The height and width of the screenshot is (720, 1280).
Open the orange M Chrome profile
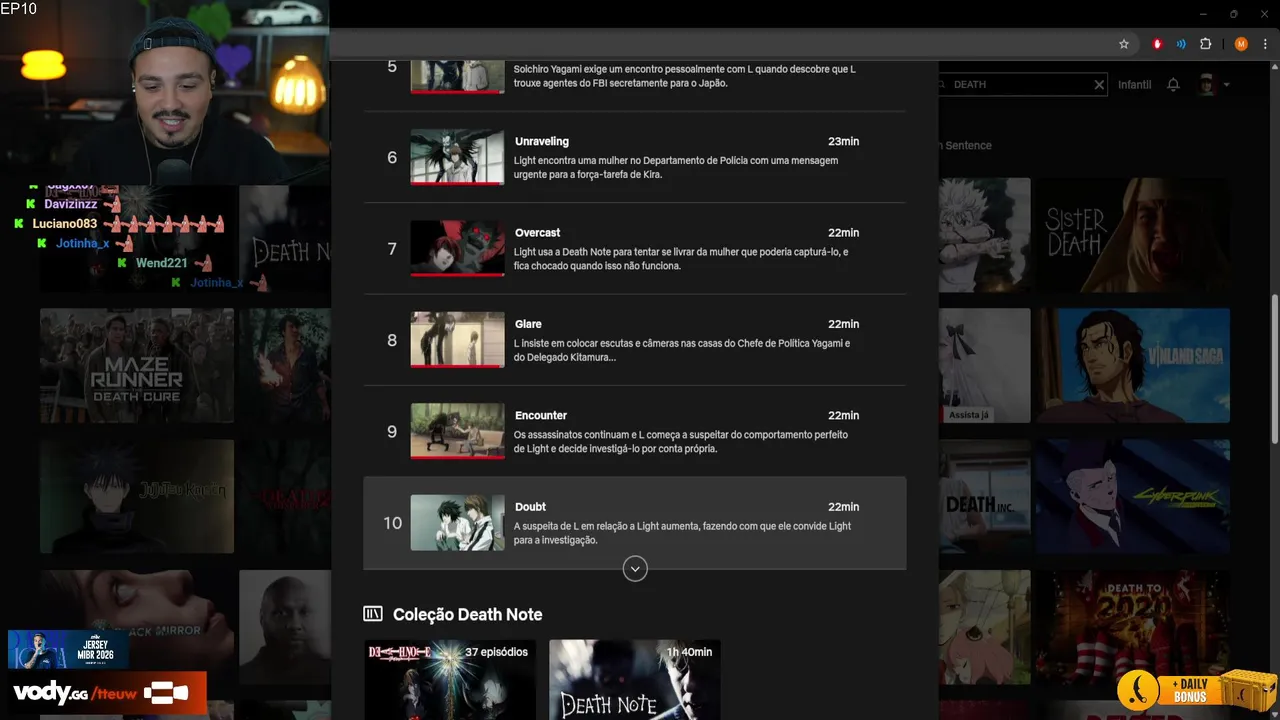(x=1241, y=44)
